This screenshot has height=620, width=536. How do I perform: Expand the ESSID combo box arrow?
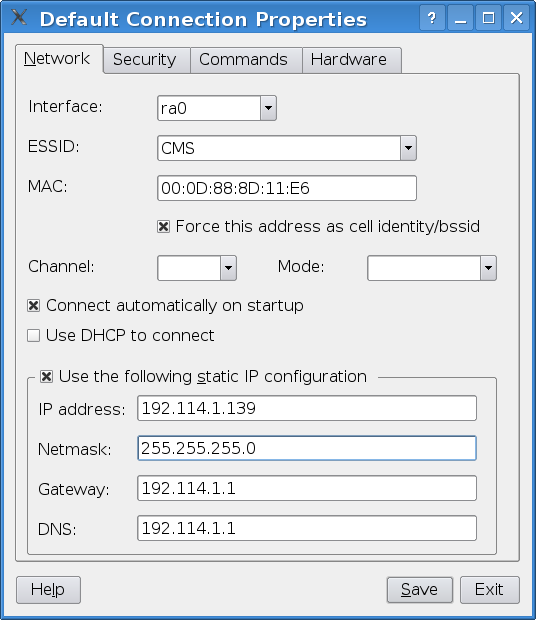pos(408,148)
